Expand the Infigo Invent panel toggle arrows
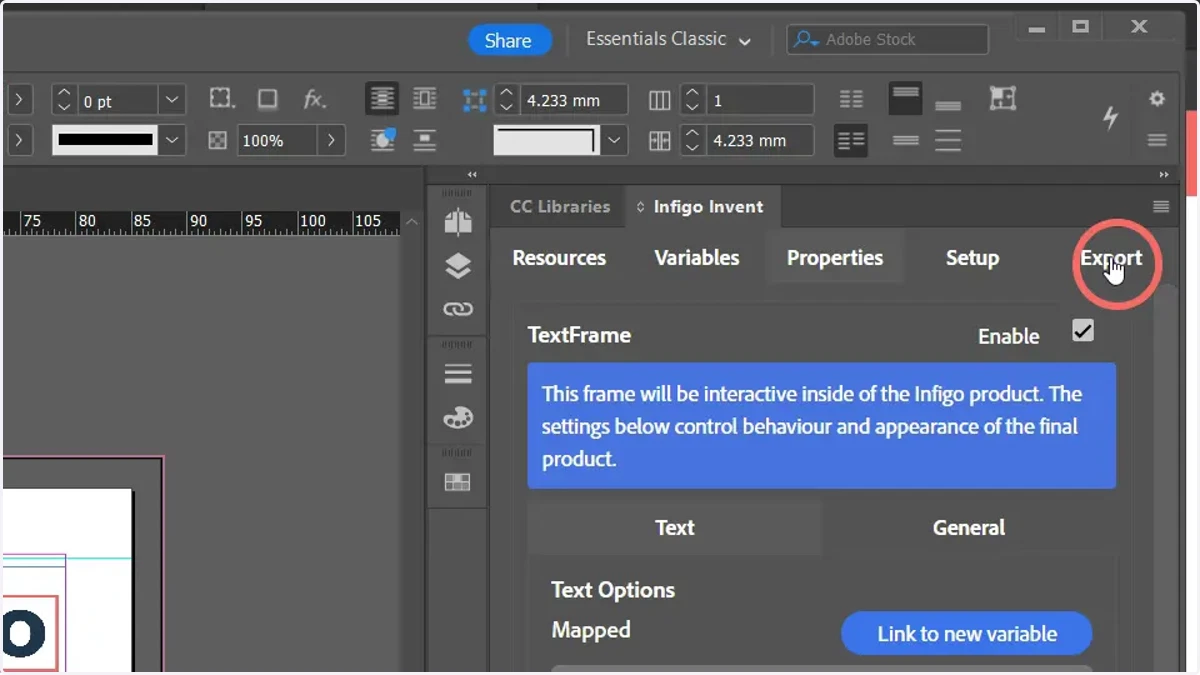 641,207
